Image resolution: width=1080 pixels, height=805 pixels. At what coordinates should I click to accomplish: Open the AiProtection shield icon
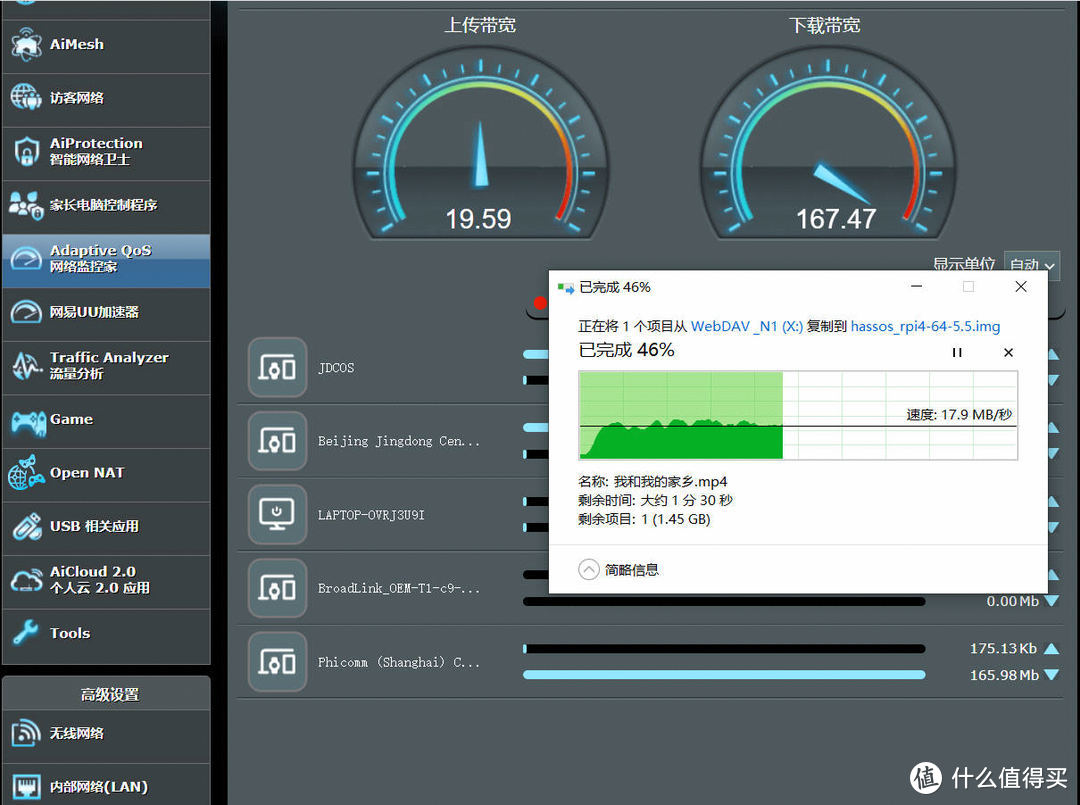pyautogui.click(x=26, y=152)
